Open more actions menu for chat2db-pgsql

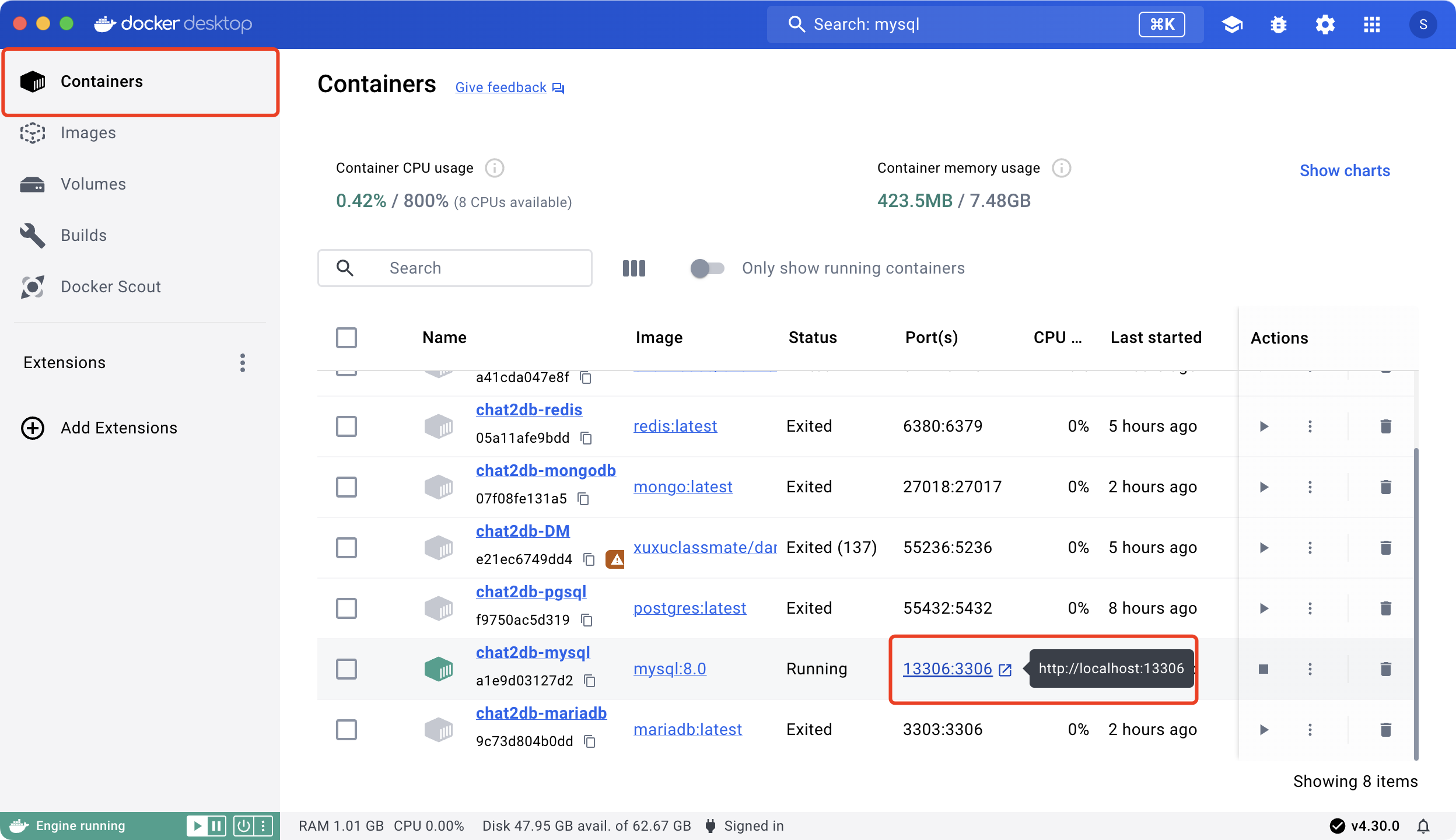(x=1310, y=608)
